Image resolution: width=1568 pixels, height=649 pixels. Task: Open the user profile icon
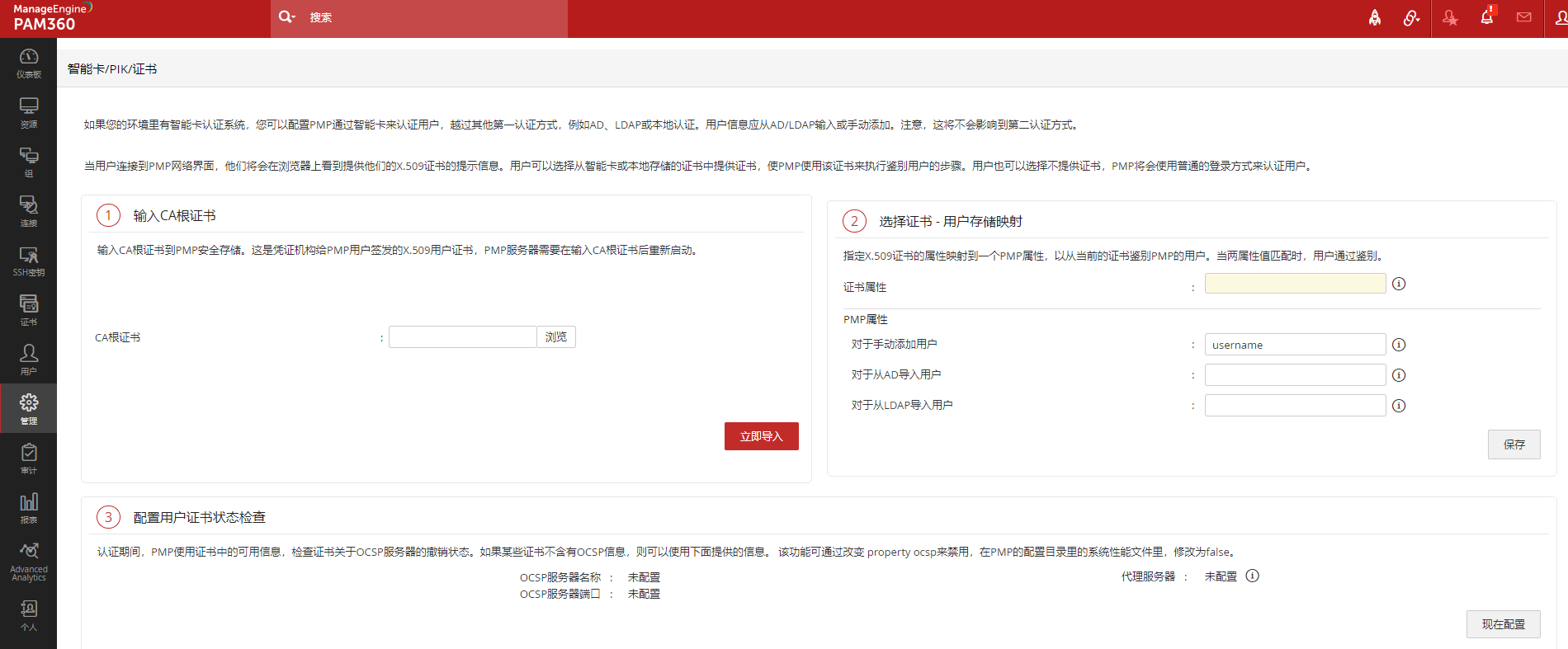pos(1561,17)
